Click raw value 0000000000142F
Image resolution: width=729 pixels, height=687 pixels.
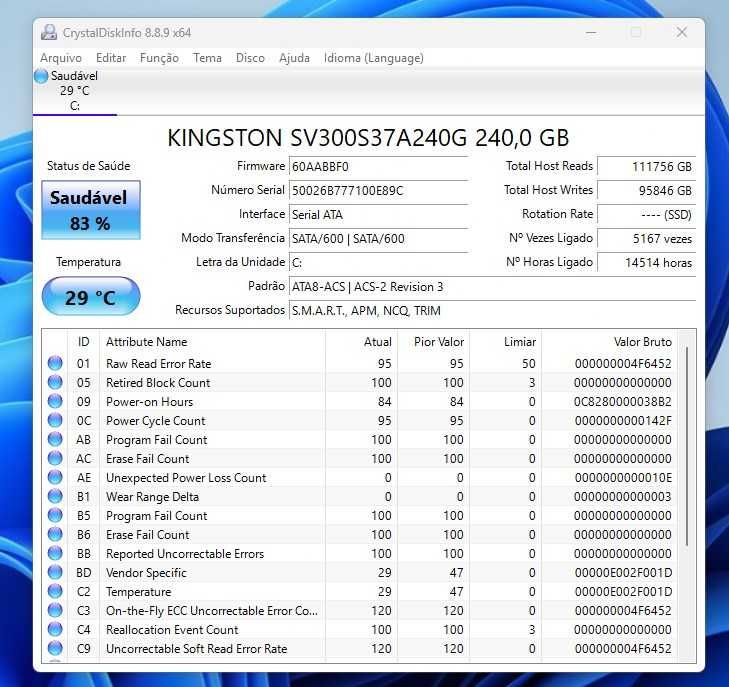[x=623, y=421]
